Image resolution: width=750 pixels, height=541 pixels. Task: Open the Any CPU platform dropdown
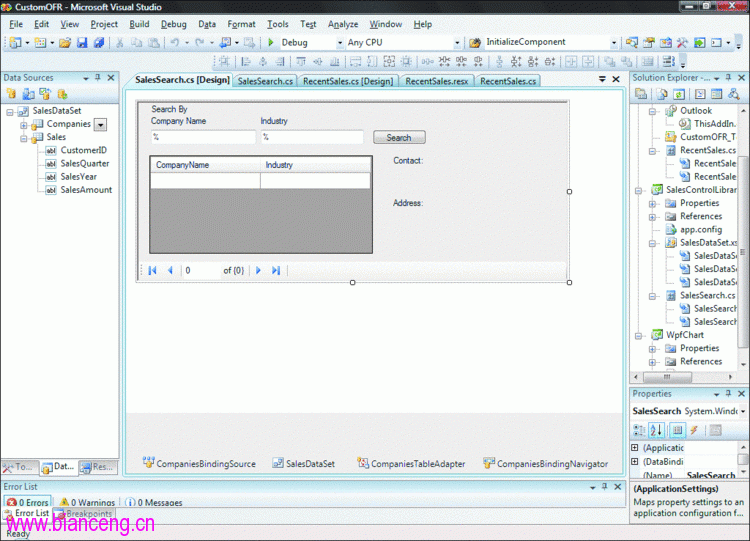457,43
